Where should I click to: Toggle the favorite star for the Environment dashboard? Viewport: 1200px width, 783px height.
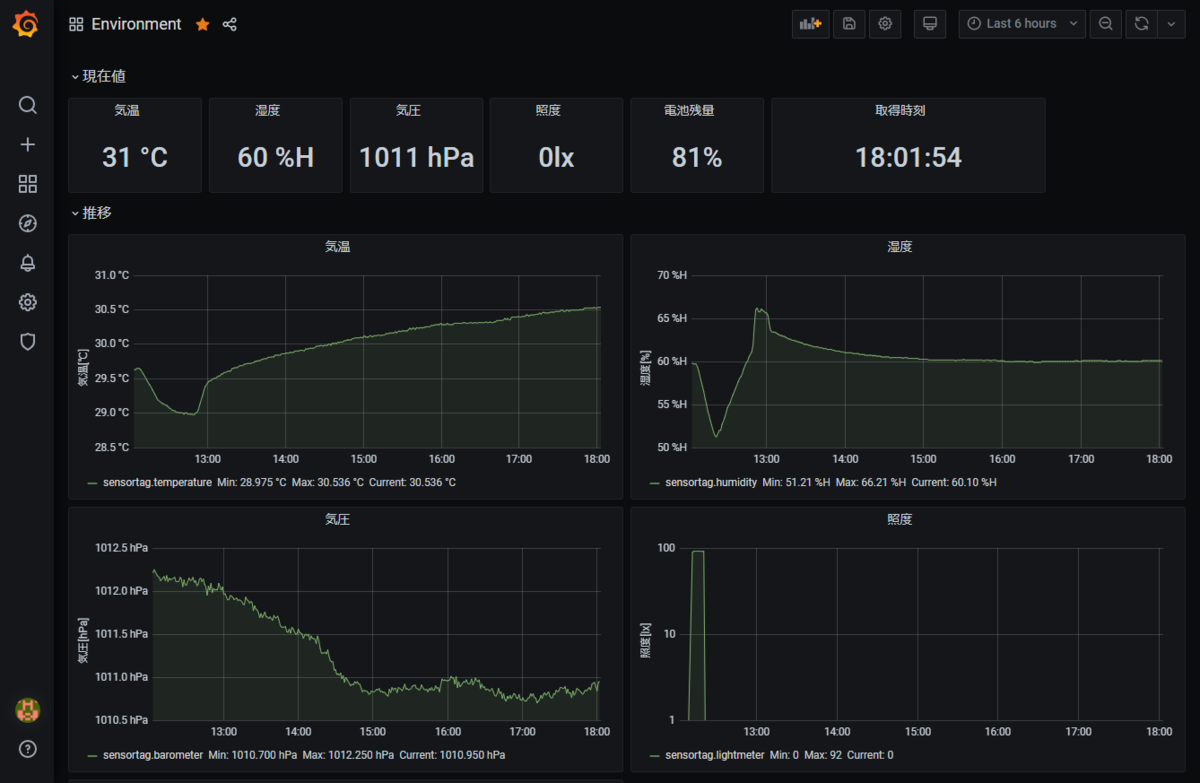pos(203,24)
